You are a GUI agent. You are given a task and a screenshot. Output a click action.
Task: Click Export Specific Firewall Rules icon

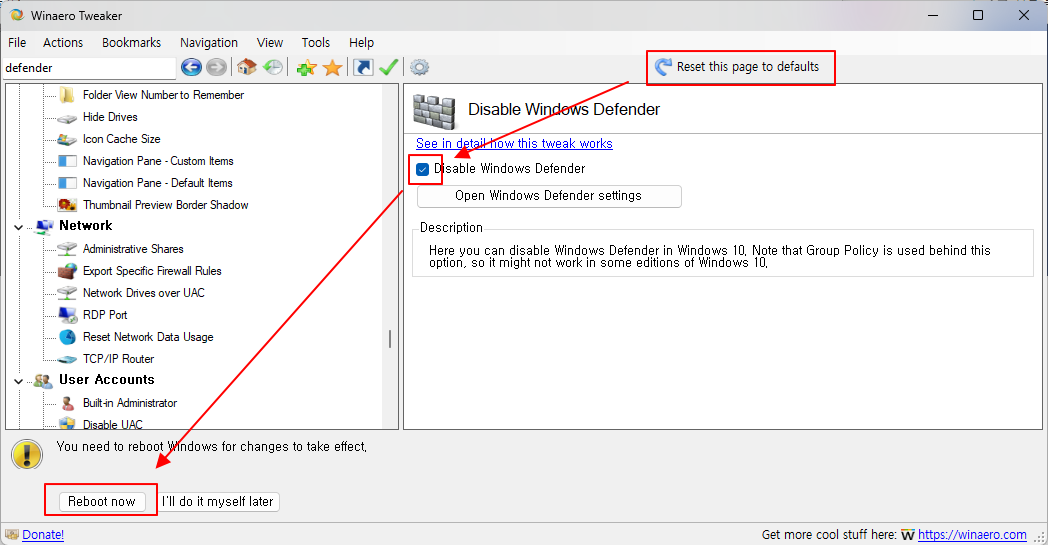click(67, 271)
